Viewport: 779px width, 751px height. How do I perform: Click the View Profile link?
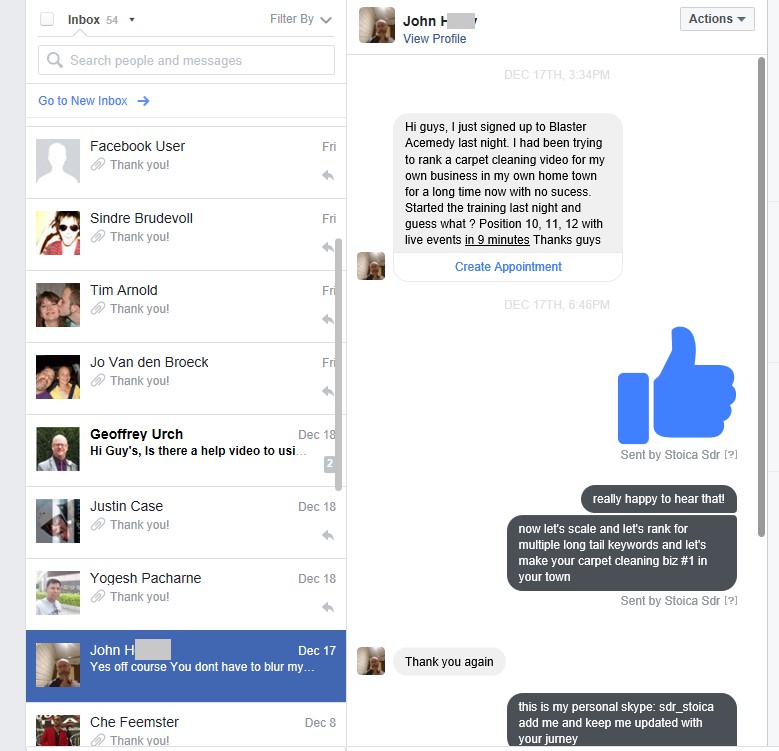(434, 39)
